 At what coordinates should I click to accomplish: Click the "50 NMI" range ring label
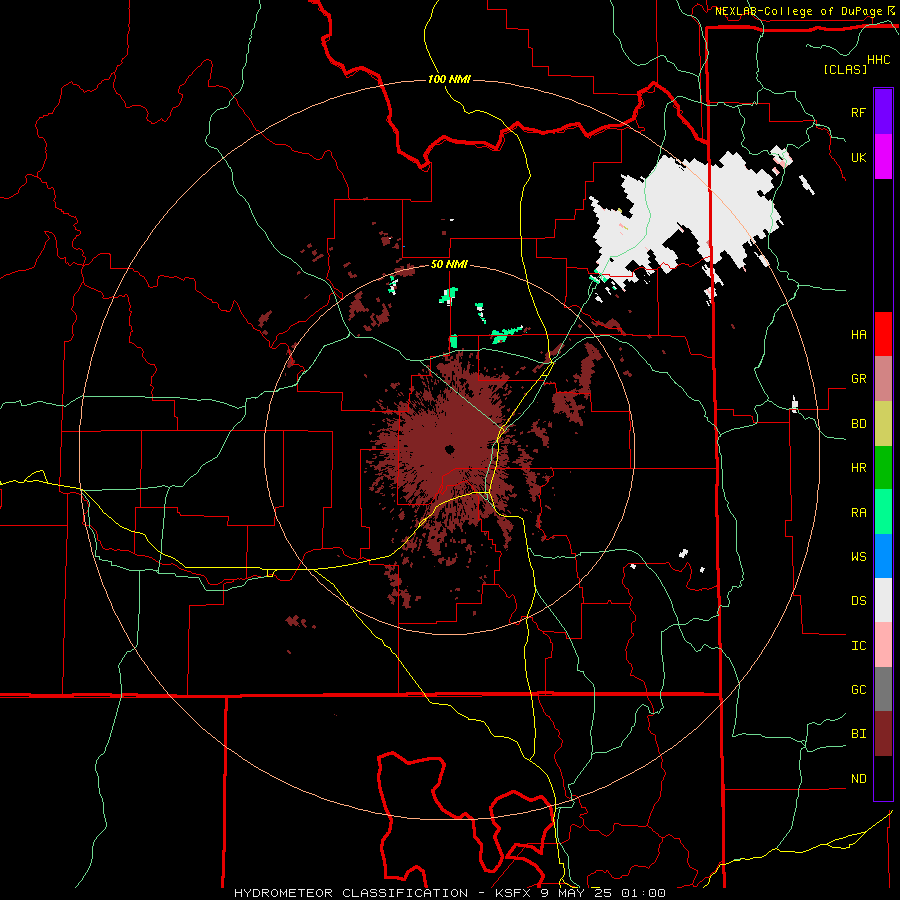(x=449, y=264)
